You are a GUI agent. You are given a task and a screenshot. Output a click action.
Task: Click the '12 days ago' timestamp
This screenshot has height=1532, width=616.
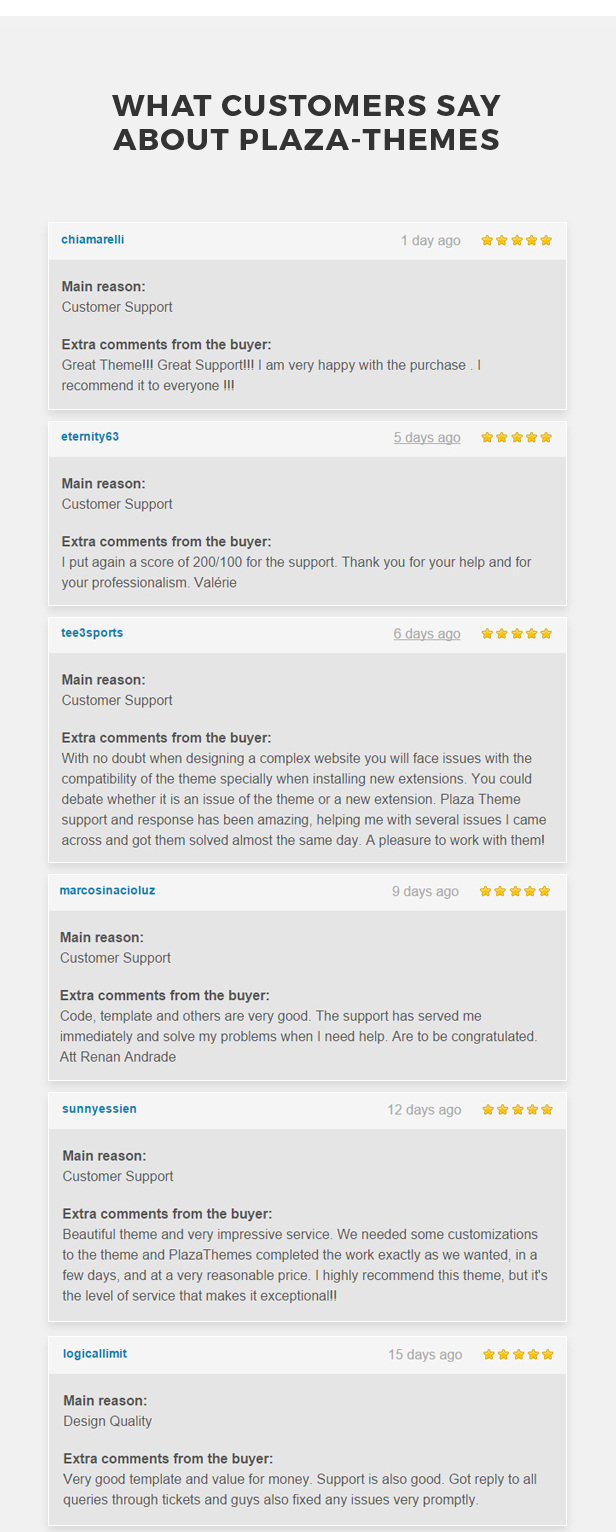click(425, 1110)
